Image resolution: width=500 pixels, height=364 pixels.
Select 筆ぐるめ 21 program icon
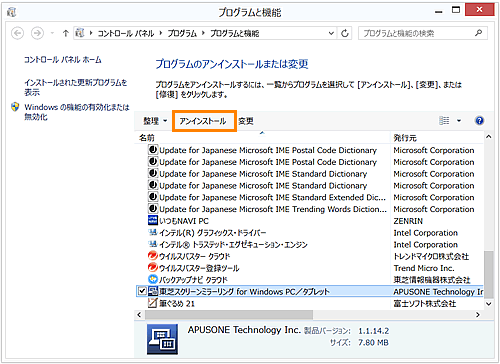(153, 303)
